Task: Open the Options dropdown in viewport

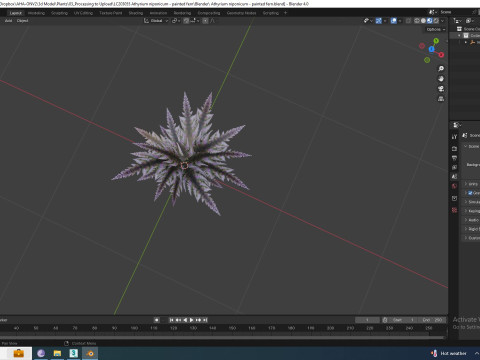Action: [436, 29]
